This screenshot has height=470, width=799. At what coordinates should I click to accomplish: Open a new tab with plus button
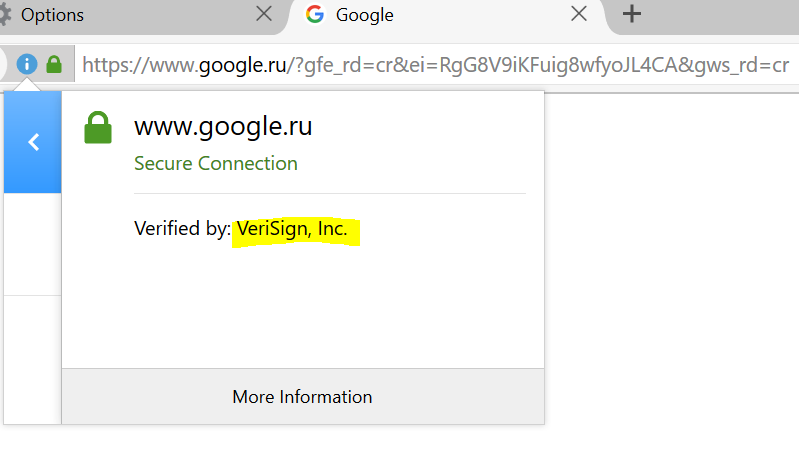(x=631, y=14)
